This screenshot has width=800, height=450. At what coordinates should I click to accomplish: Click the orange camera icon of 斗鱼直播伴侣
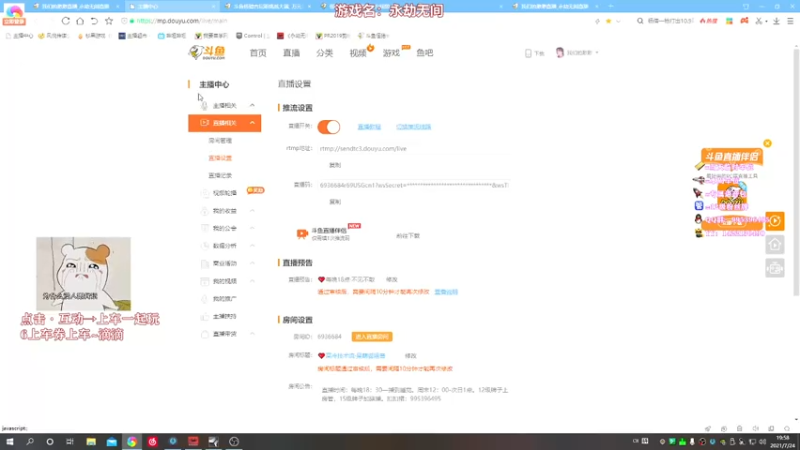coord(302,234)
